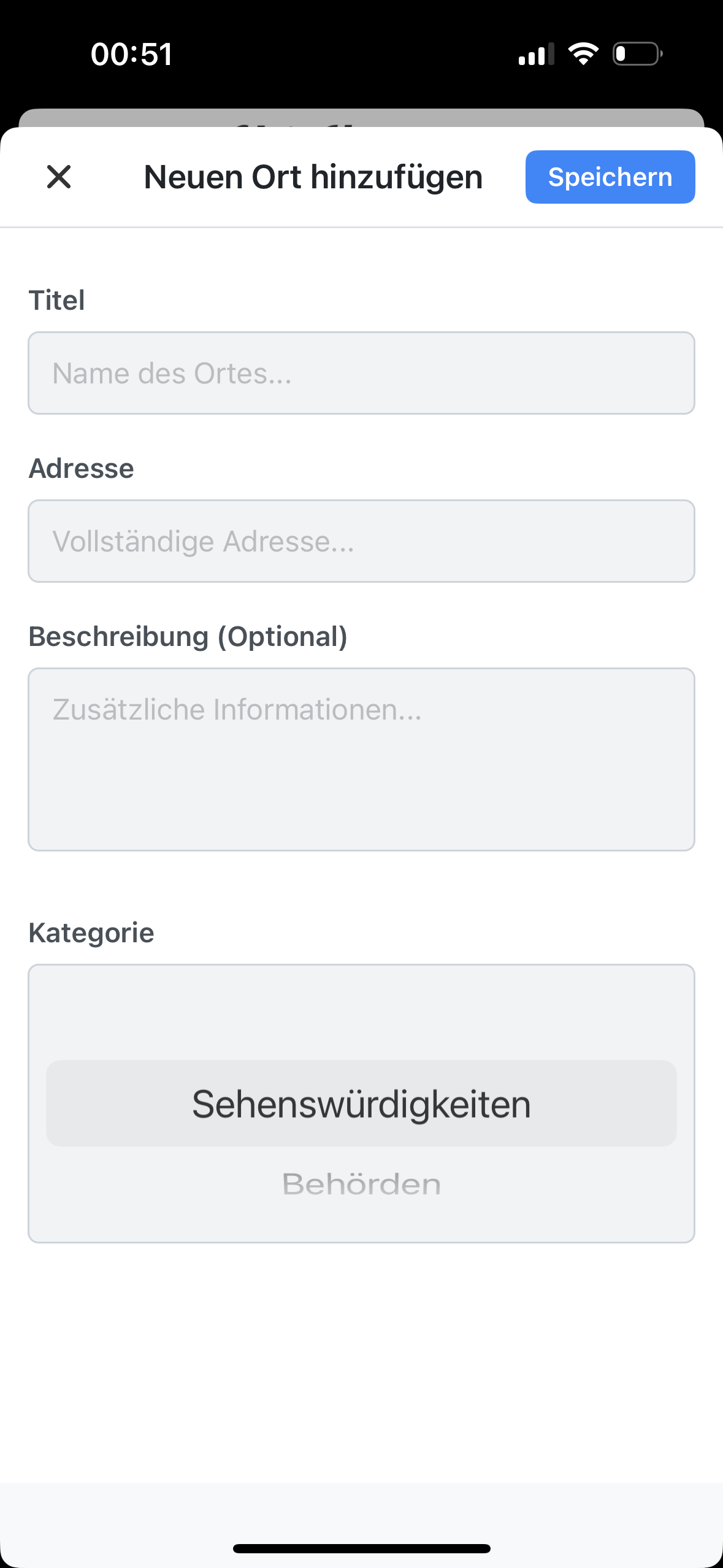Screen dimensions: 723x1568
Task: Select Sehenswürdigkeiten in the category picker
Action: (x=361, y=1104)
